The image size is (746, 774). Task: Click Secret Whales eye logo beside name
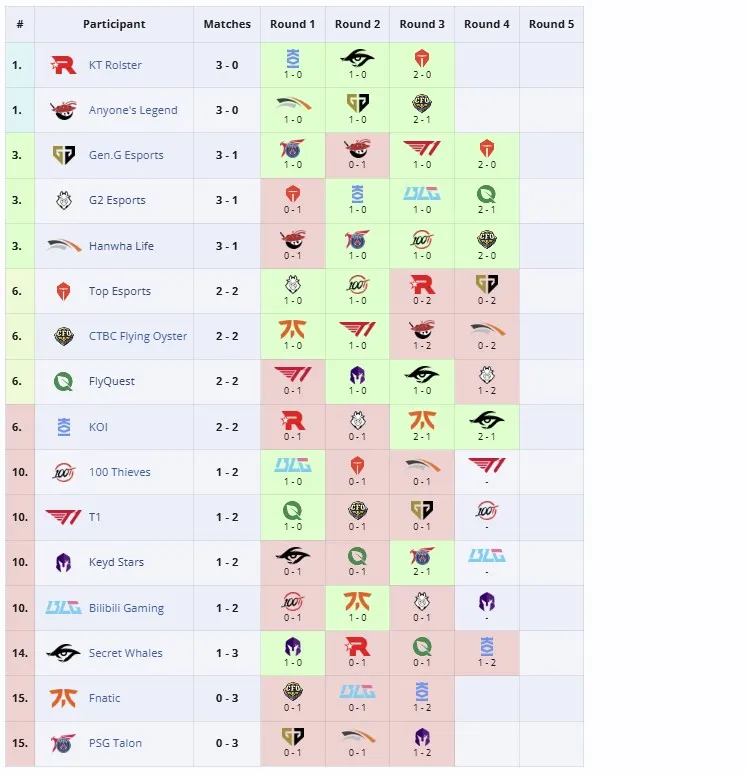pyautogui.click(x=63, y=653)
